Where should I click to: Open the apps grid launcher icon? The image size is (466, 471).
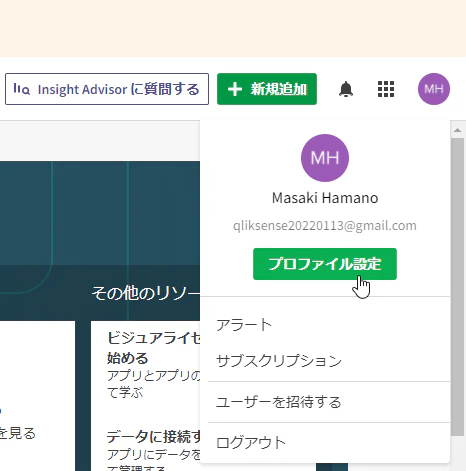pos(386,89)
